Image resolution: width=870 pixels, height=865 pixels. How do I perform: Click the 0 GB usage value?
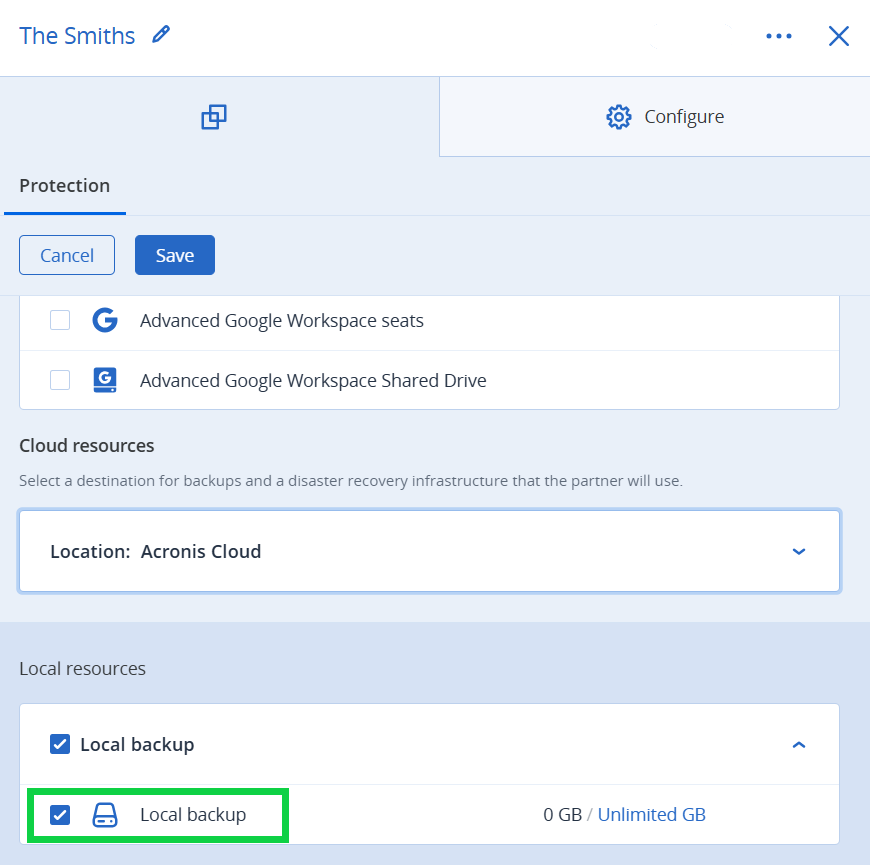[563, 815]
